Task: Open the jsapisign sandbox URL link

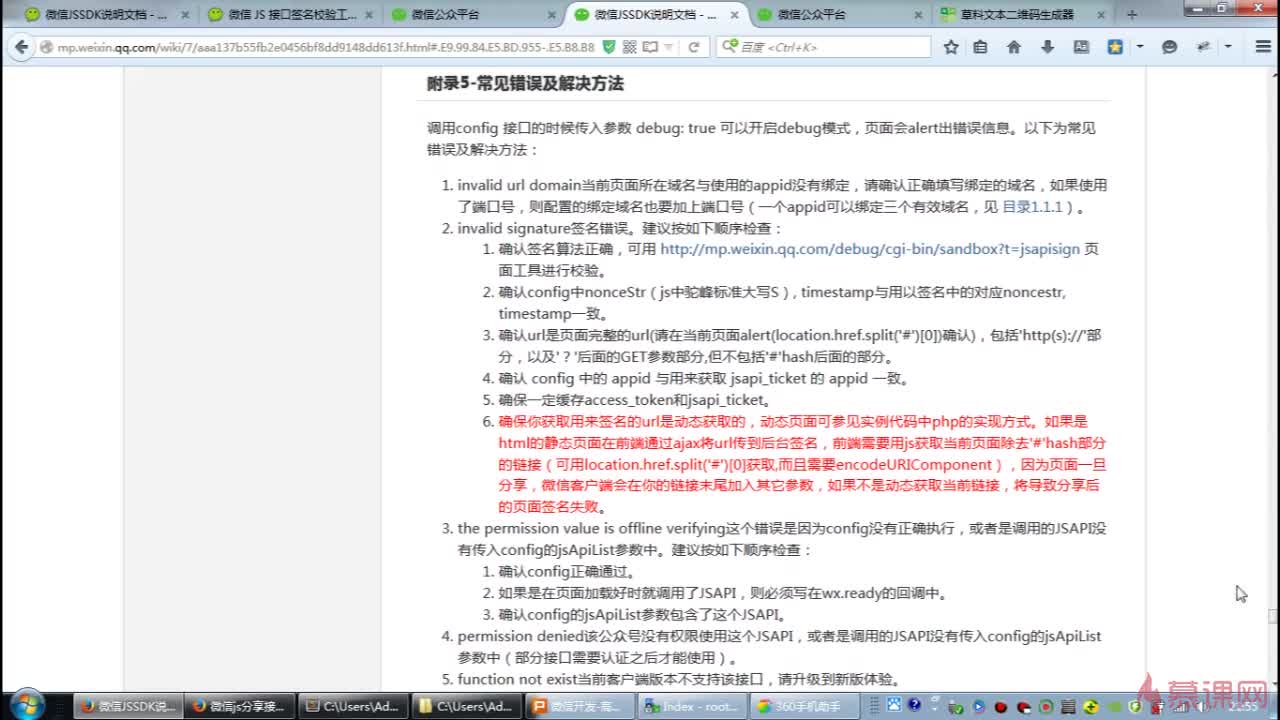Action: tap(870, 249)
